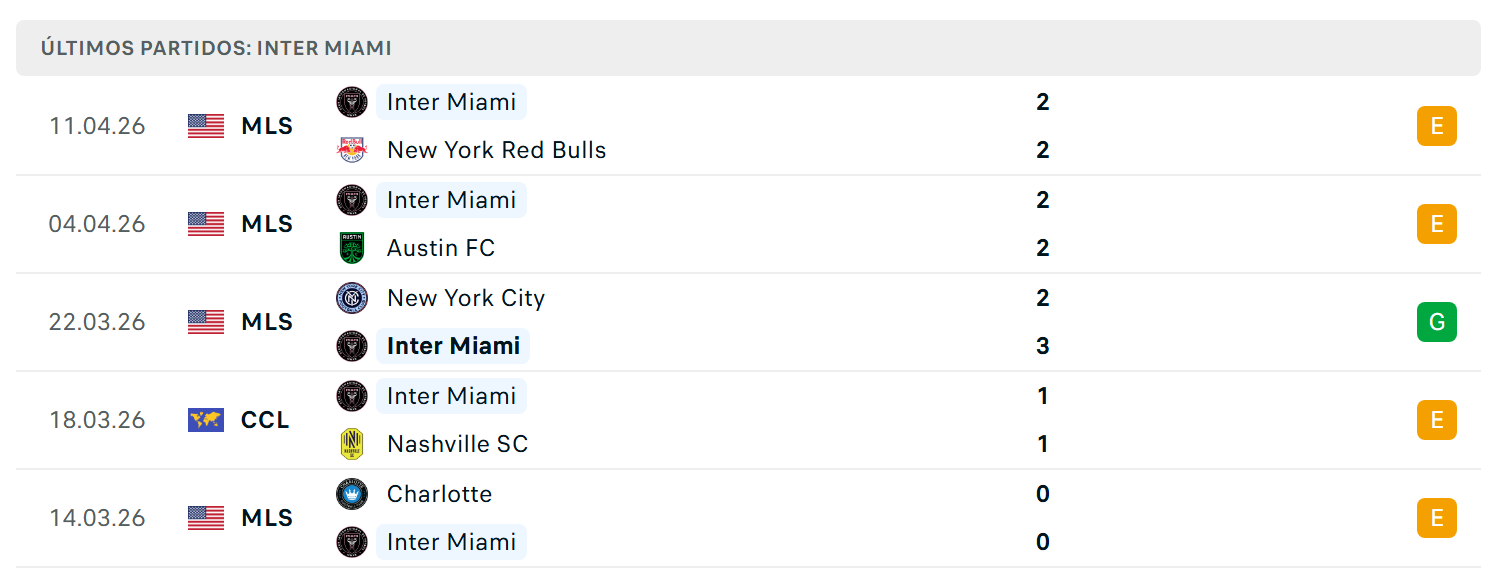
Task: Click the E badge for Red Bulls match
Action: pyautogui.click(x=1437, y=126)
